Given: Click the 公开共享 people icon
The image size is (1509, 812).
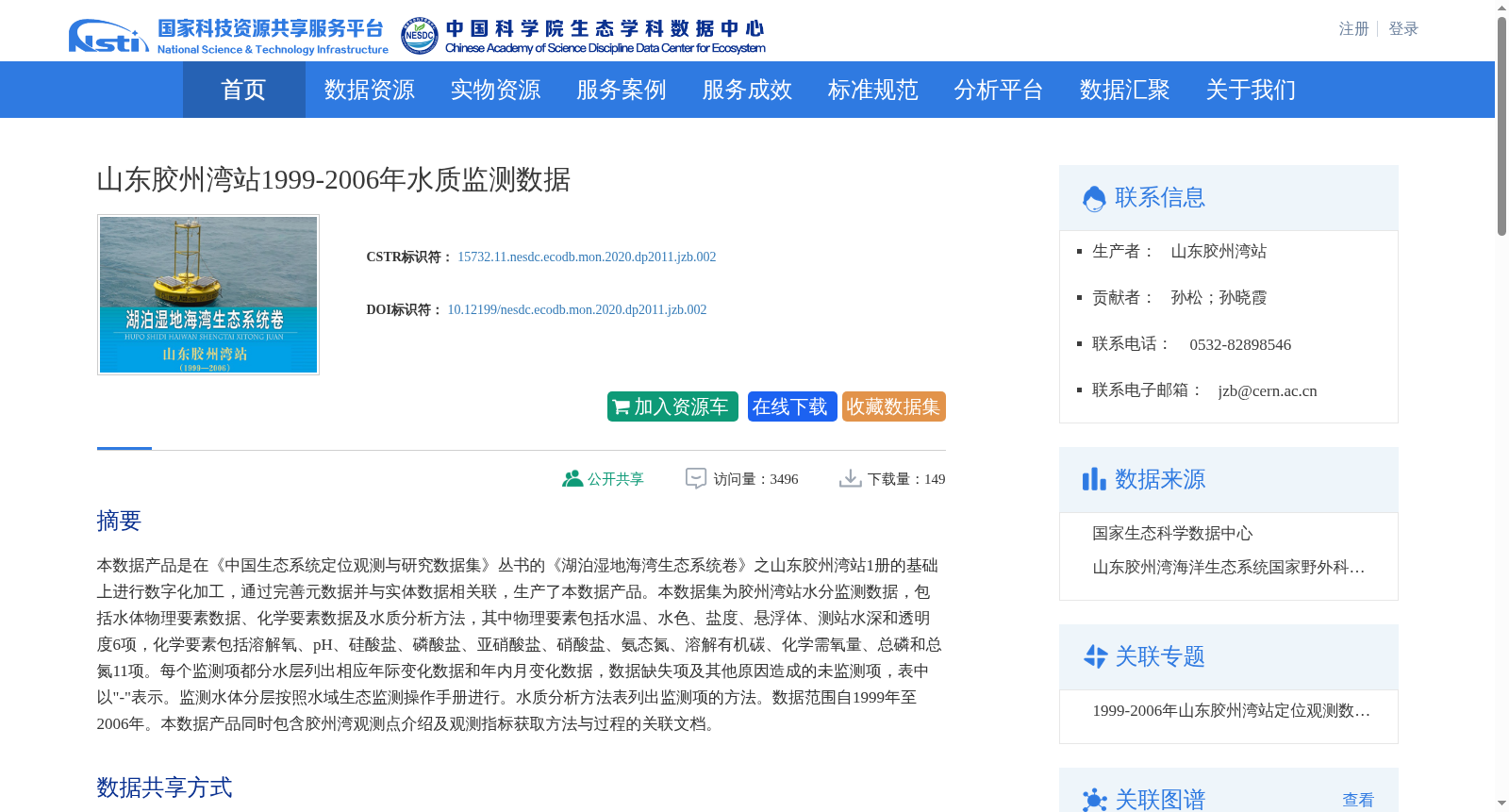Looking at the screenshot, I should (x=572, y=479).
